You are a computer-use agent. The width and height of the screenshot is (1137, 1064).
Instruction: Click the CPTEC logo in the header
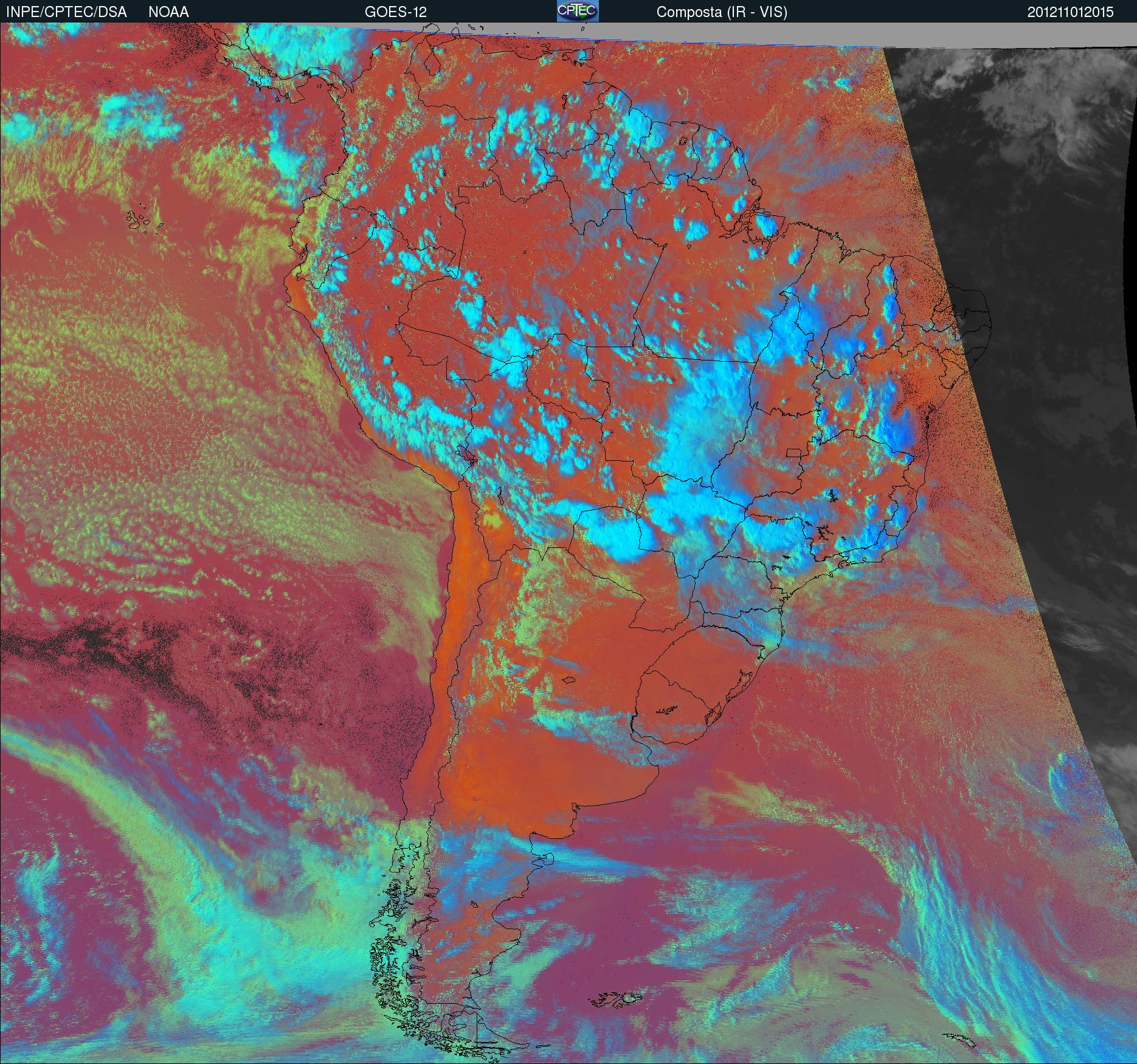[578, 11]
